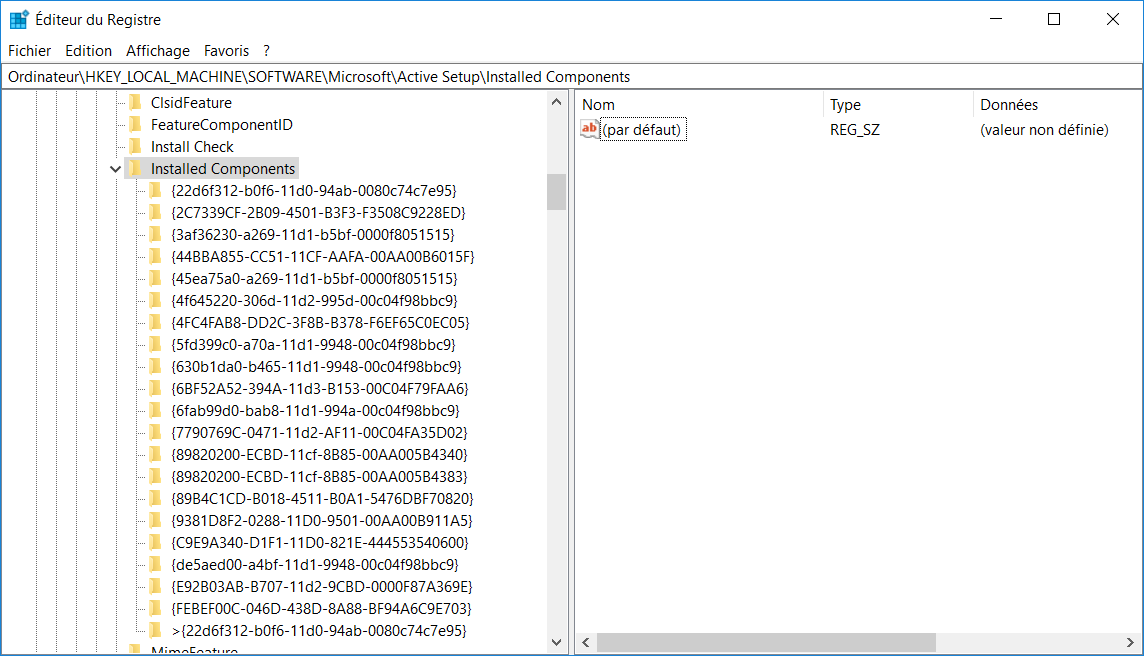Select key {FEBEF00C-046D-438D-8A88-BF94A6C9E703}
The height and width of the screenshot is (656, 1144).
321,608
